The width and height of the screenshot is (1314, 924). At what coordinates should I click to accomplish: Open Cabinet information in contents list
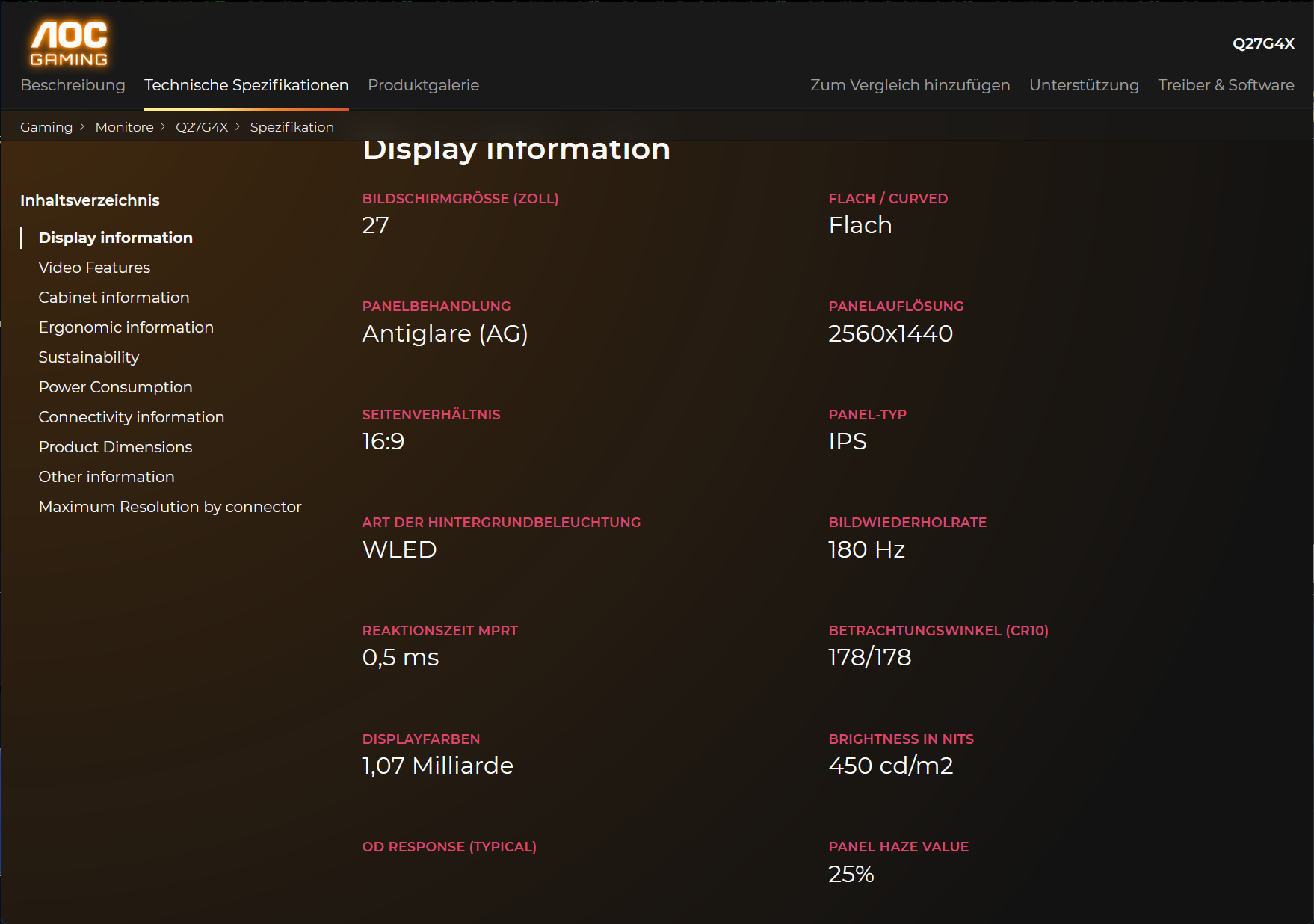point(114,298)
